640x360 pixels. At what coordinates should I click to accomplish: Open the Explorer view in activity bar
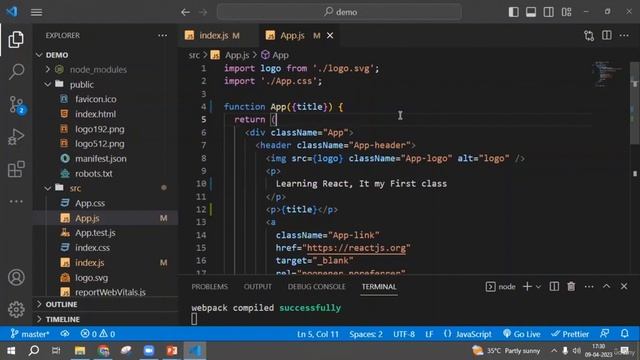(16, 40)
